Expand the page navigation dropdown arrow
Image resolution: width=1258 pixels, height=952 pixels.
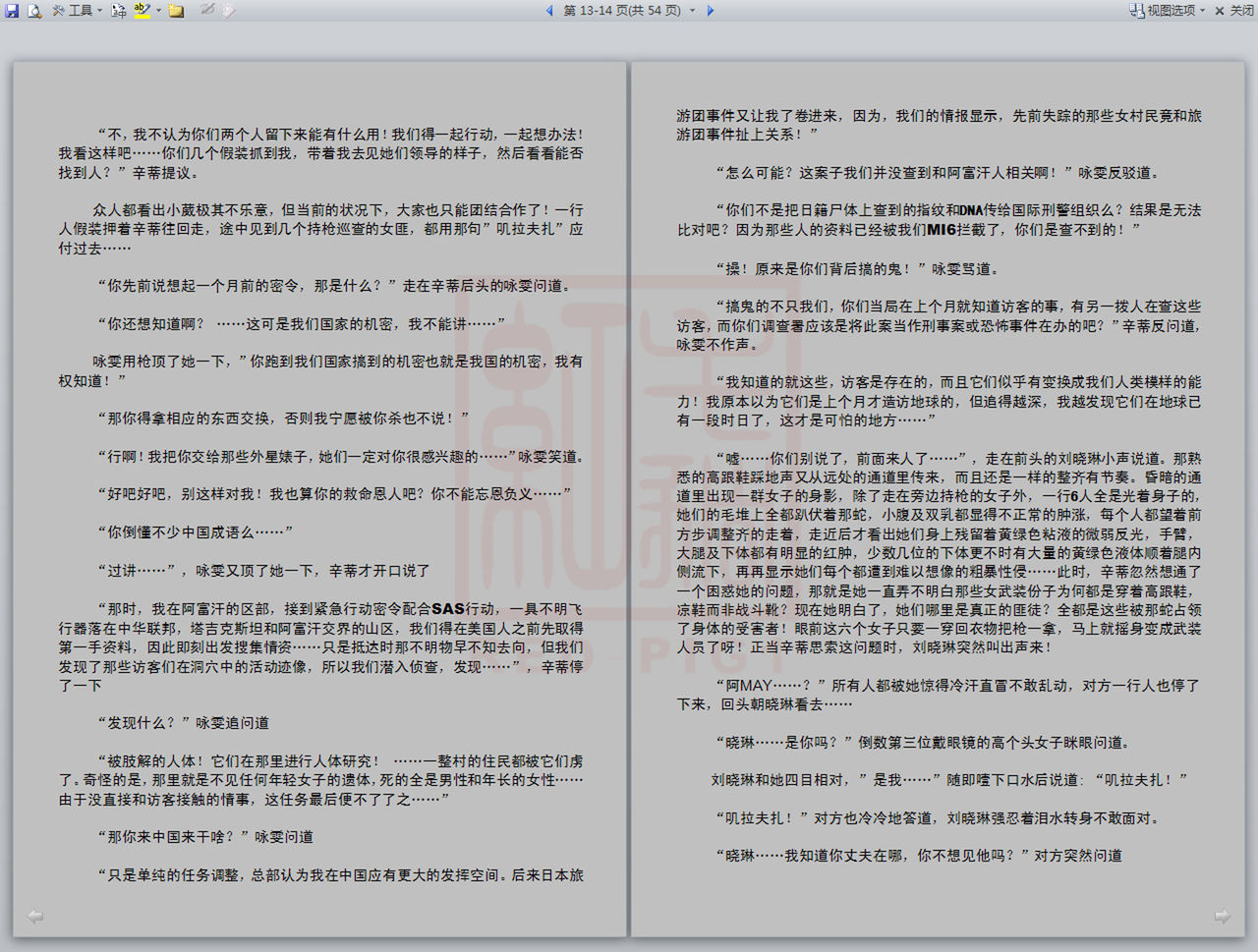692,11
